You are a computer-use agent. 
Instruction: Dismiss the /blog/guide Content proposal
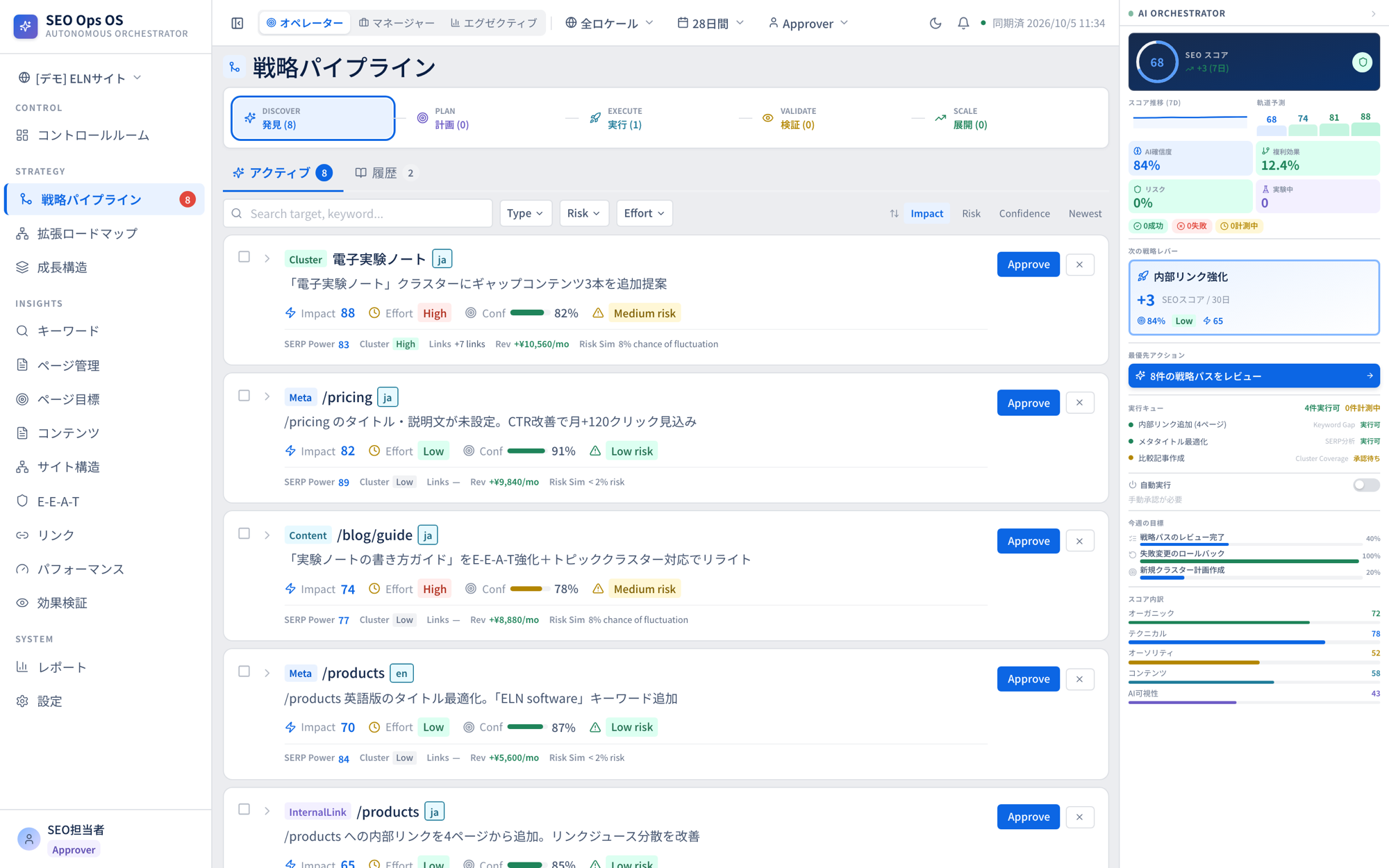(1079, 541)
